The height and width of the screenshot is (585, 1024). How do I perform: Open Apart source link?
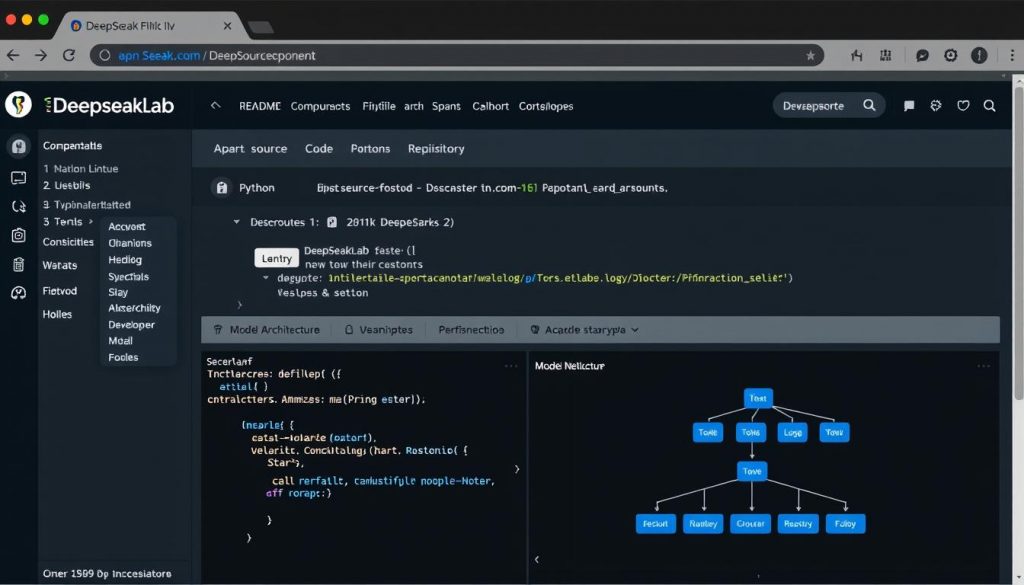[250, 149]
